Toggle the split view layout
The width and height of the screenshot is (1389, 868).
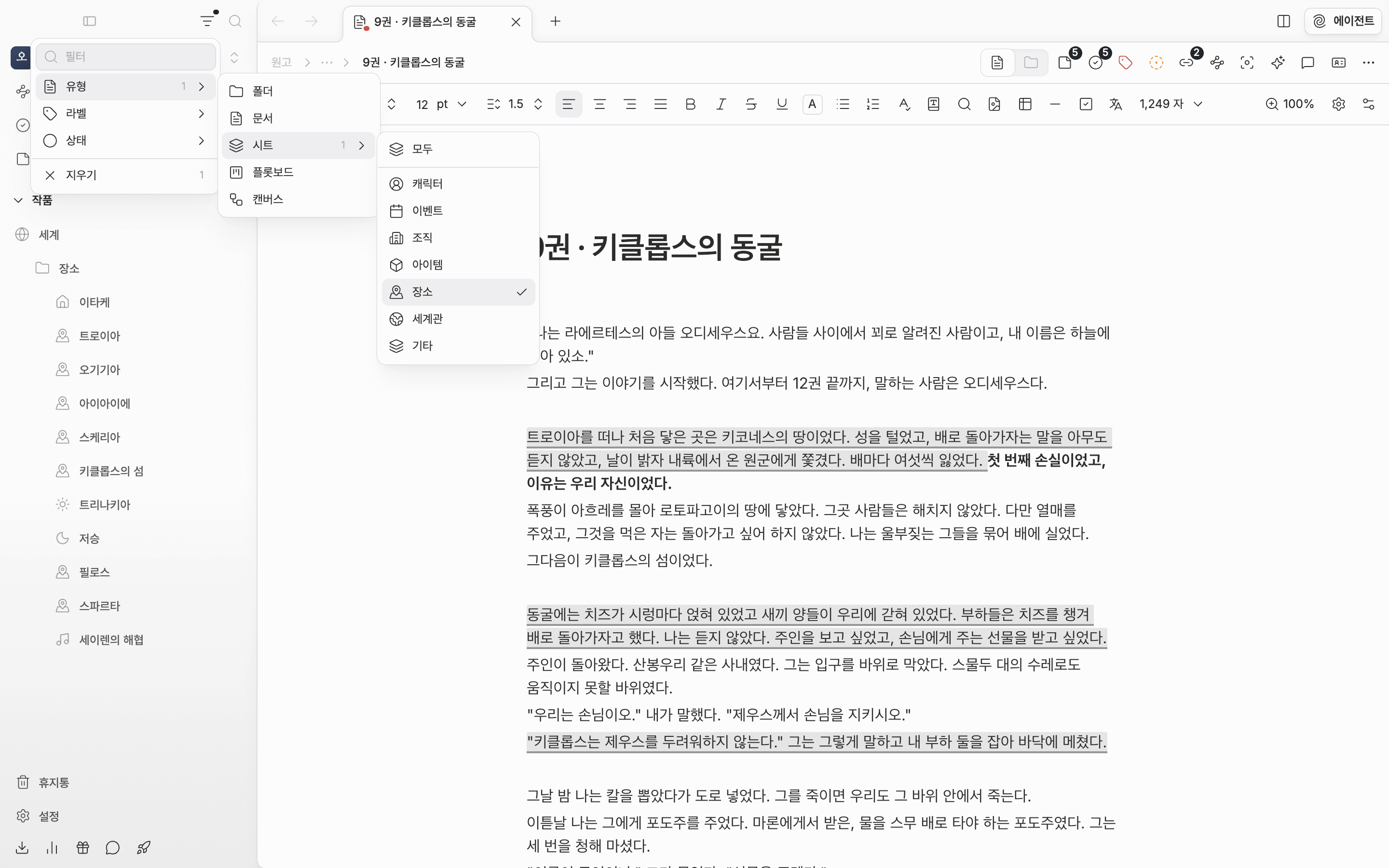1283,21
